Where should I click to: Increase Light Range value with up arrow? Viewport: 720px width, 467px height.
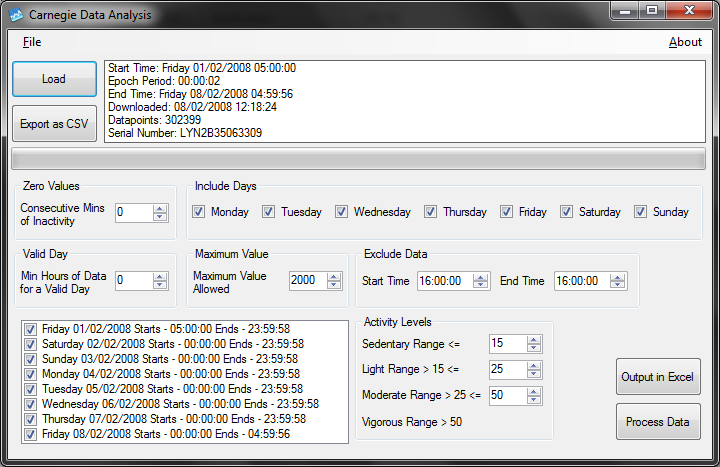(x=534, y=366)
